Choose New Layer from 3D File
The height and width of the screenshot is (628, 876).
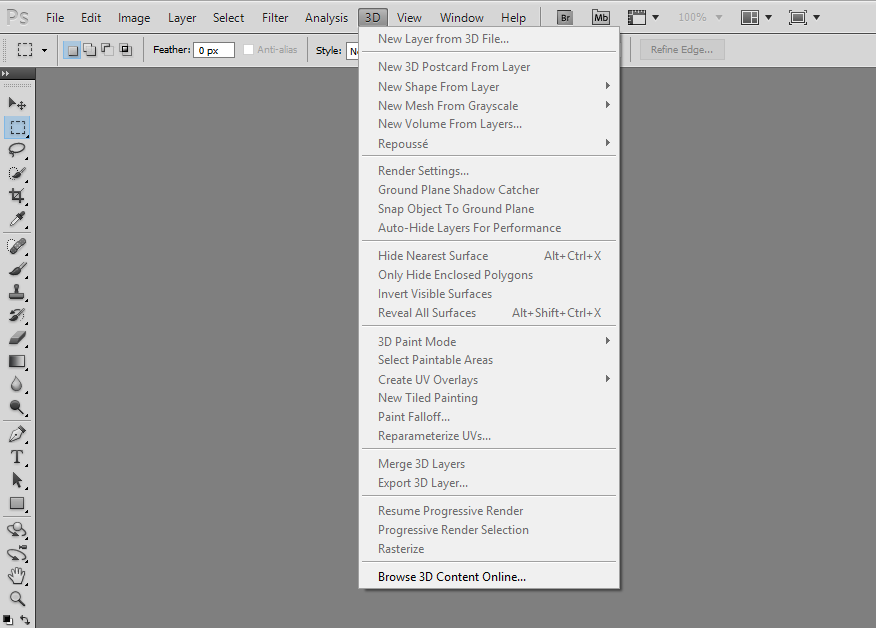click(x=489, y=39)
